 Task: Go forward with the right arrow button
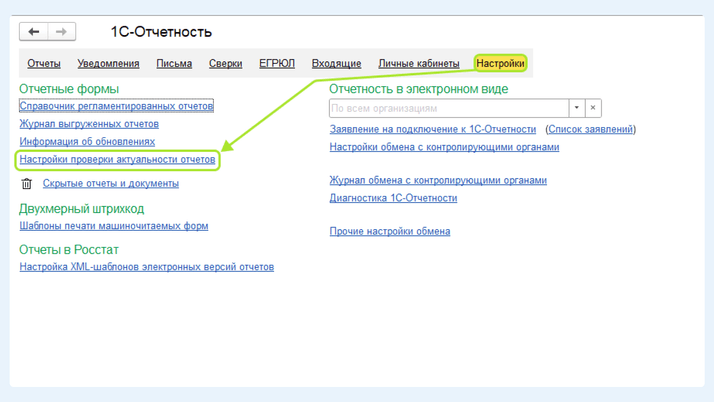click(x=61, y=32)
